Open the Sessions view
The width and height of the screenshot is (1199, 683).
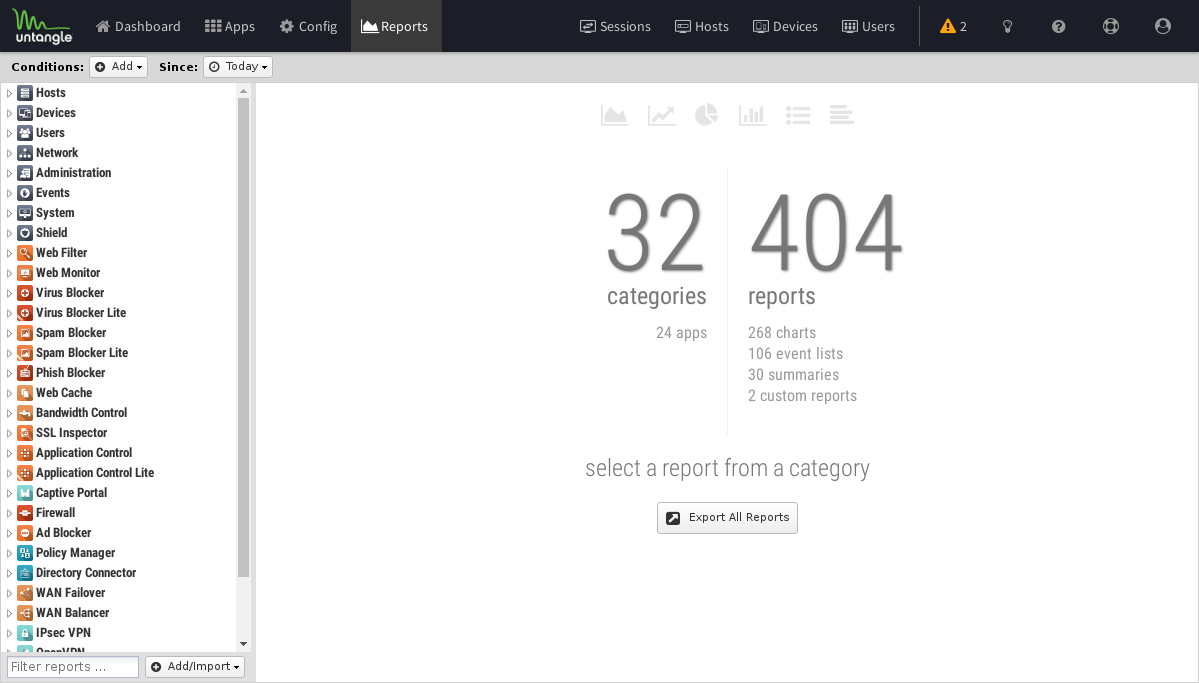tap(615, 26)
